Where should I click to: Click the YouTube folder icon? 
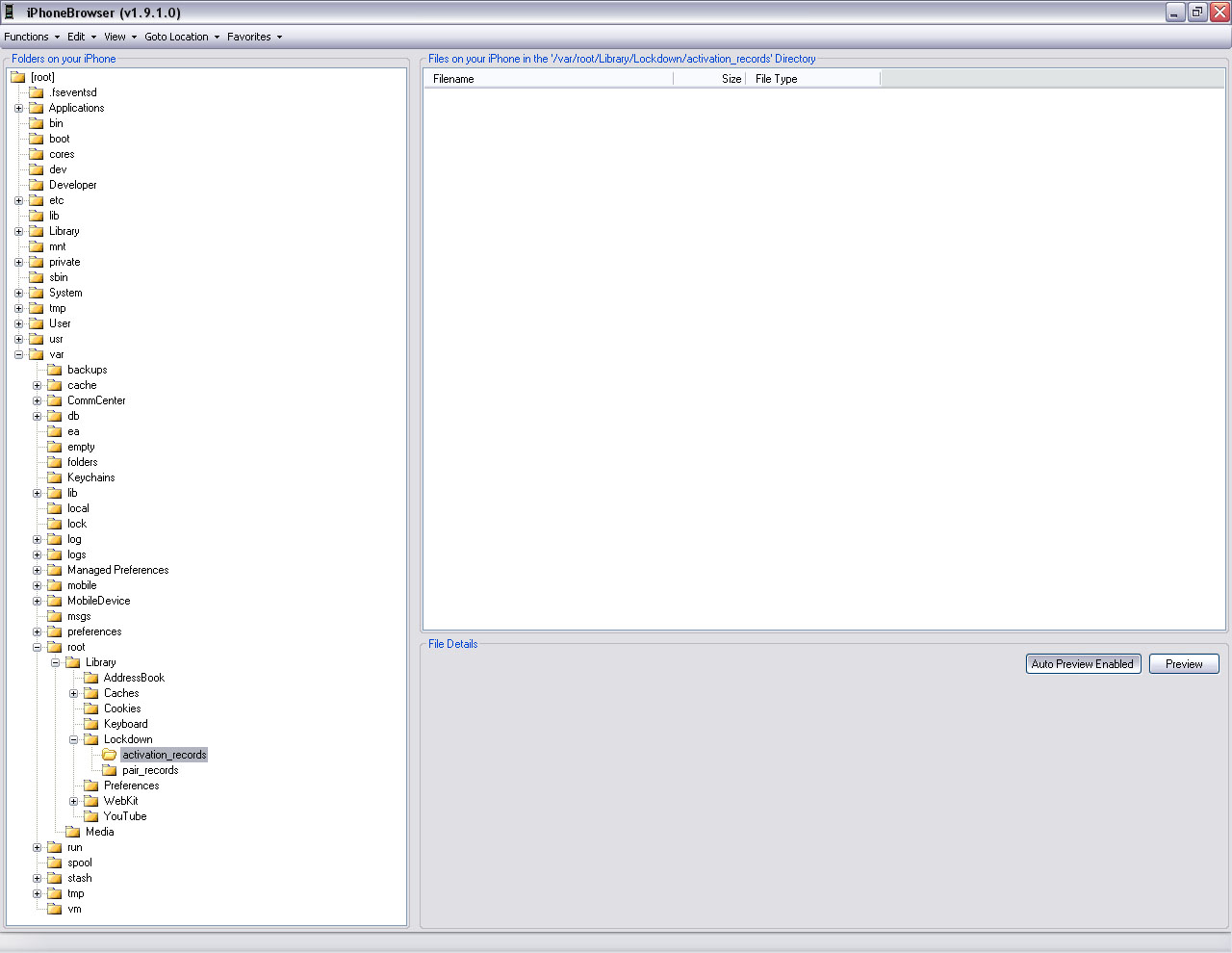(x=91, y=816)
